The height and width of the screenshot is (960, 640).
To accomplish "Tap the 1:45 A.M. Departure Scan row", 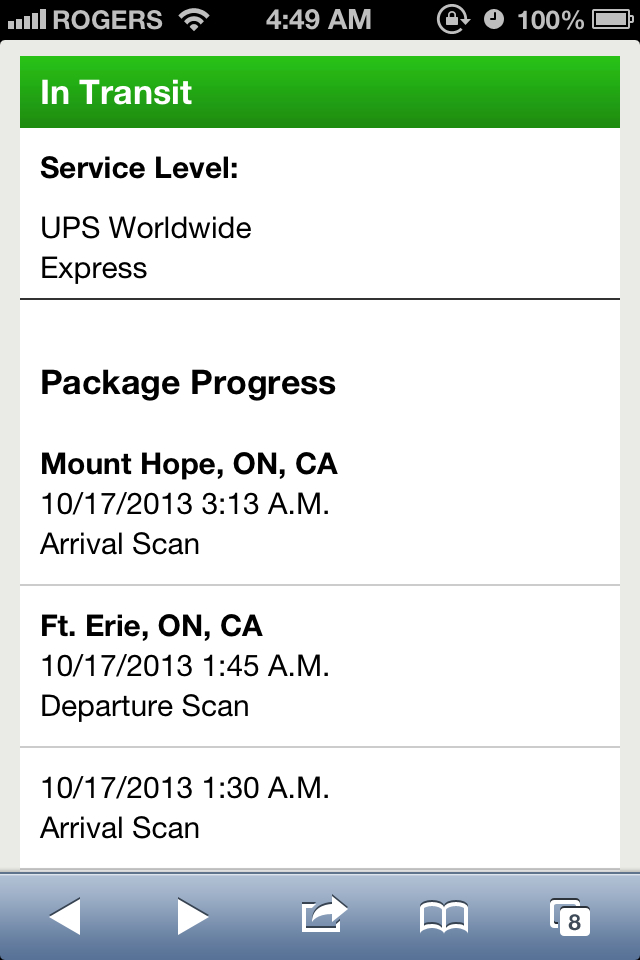I will [320, 666].
